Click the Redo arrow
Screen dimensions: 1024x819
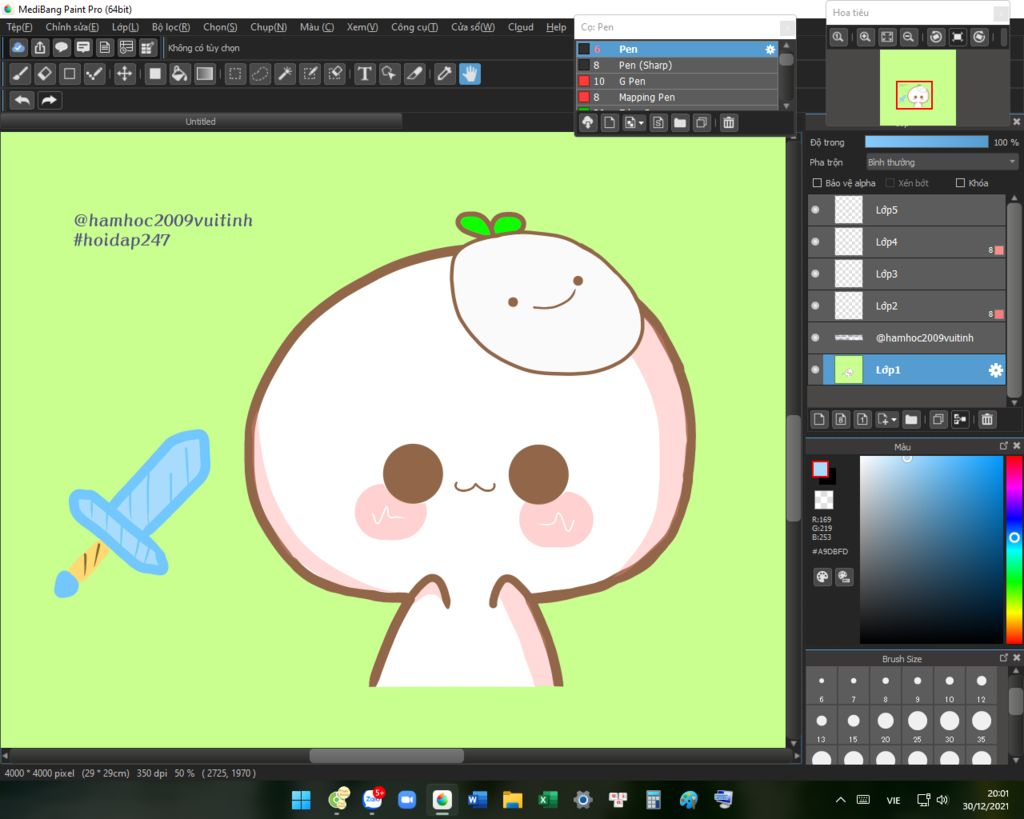point(49,100)
